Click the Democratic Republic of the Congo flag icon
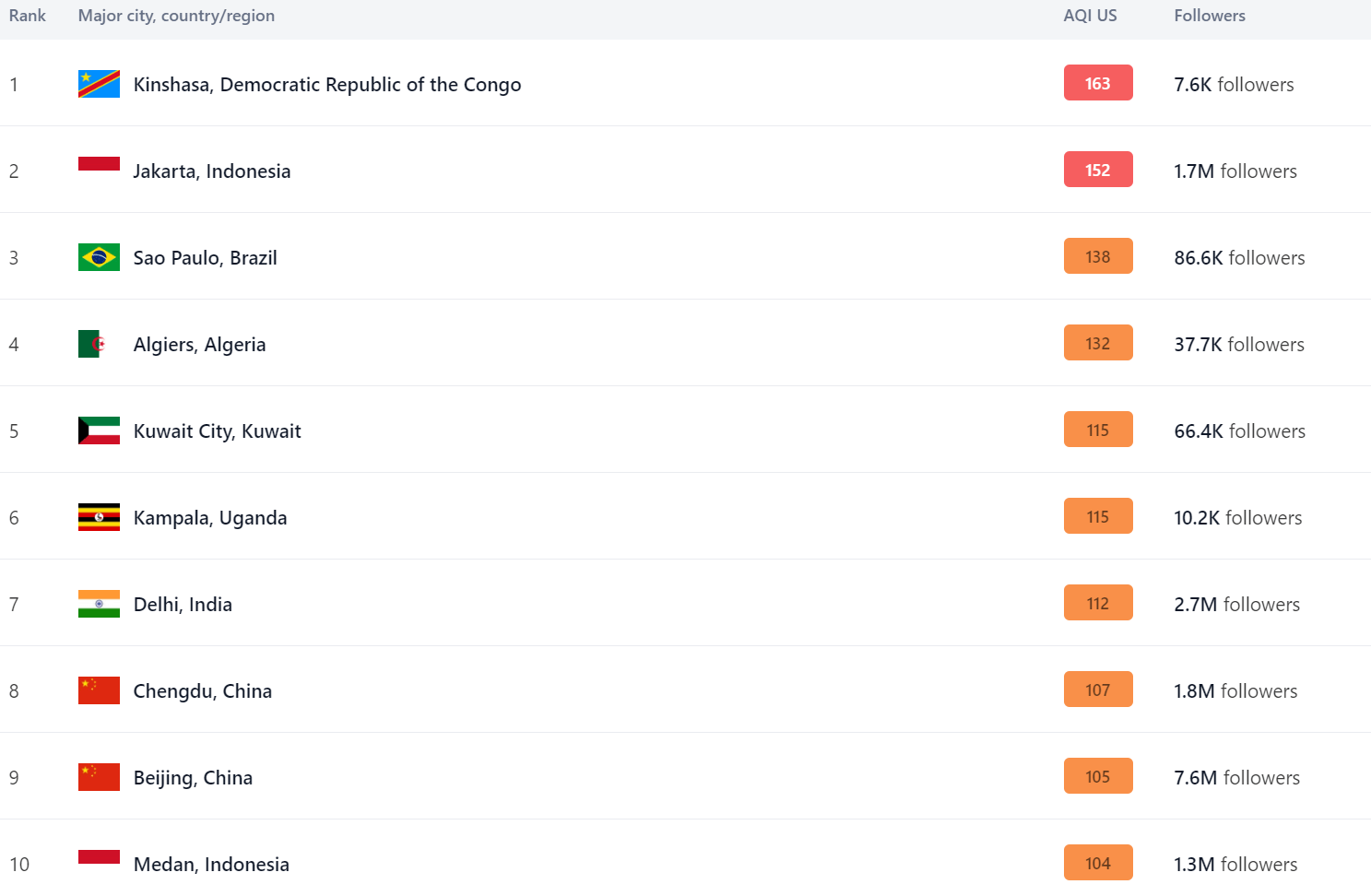 pos(99,84)
